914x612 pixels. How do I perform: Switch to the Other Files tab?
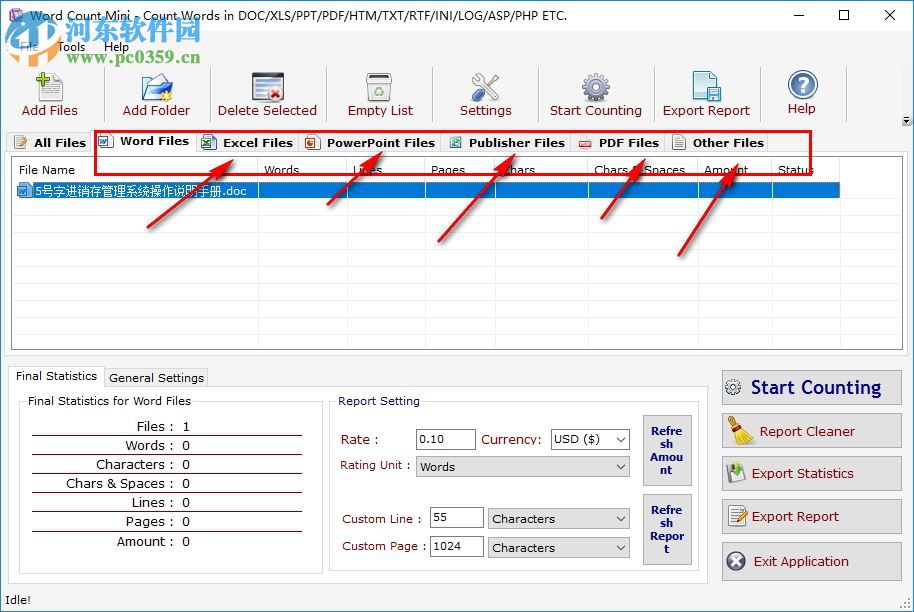point(718,142)
